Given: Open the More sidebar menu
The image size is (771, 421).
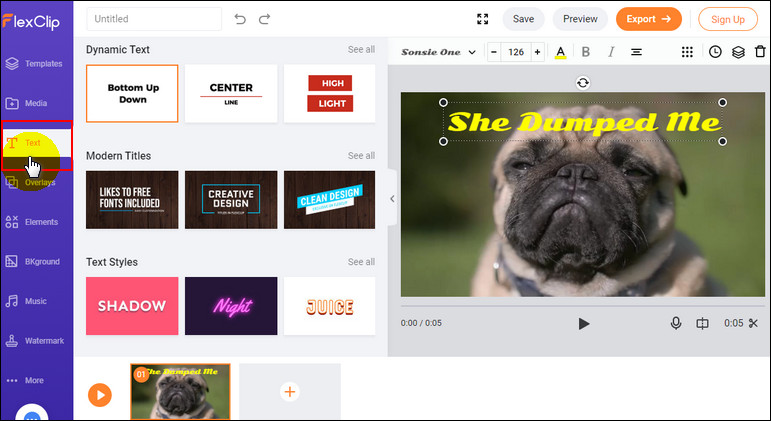Looking at the screenshot, I should point(25,380).
